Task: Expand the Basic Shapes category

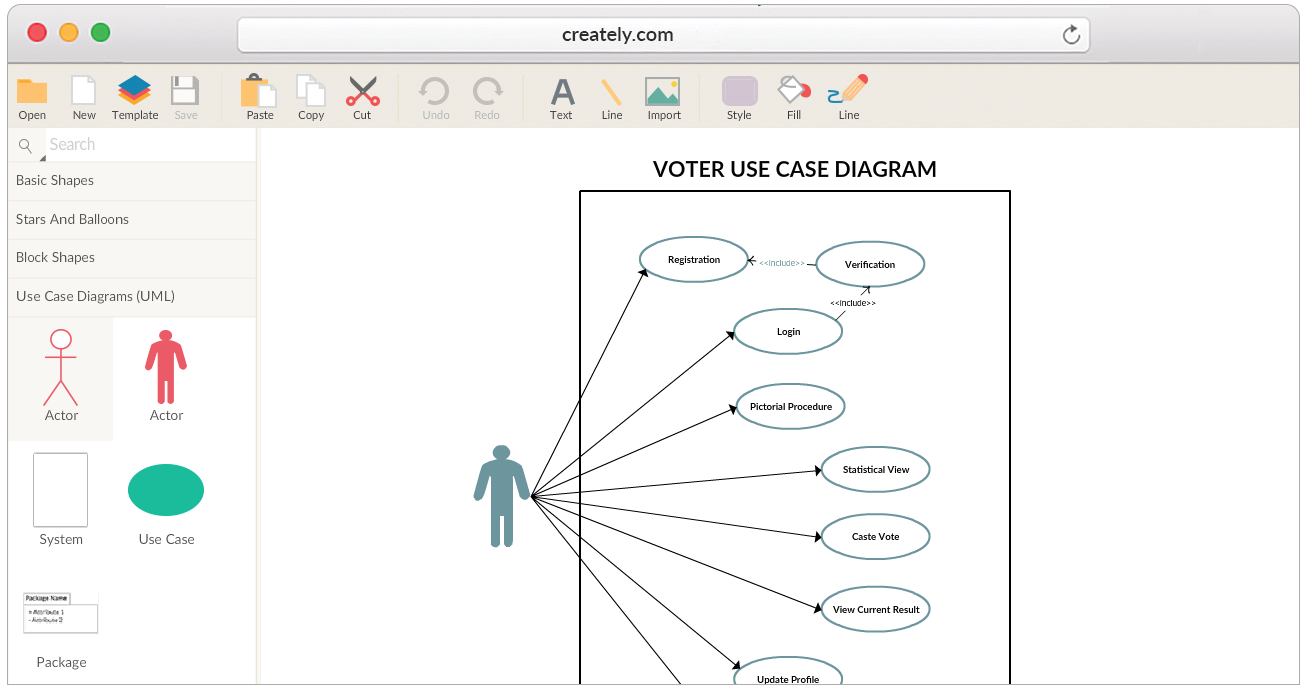Action: (54, 180)
